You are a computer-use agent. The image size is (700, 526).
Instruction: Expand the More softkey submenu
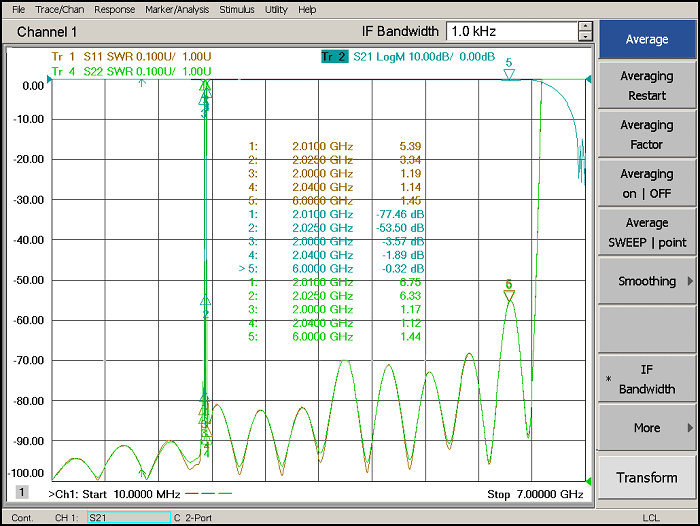coord(647,428)
